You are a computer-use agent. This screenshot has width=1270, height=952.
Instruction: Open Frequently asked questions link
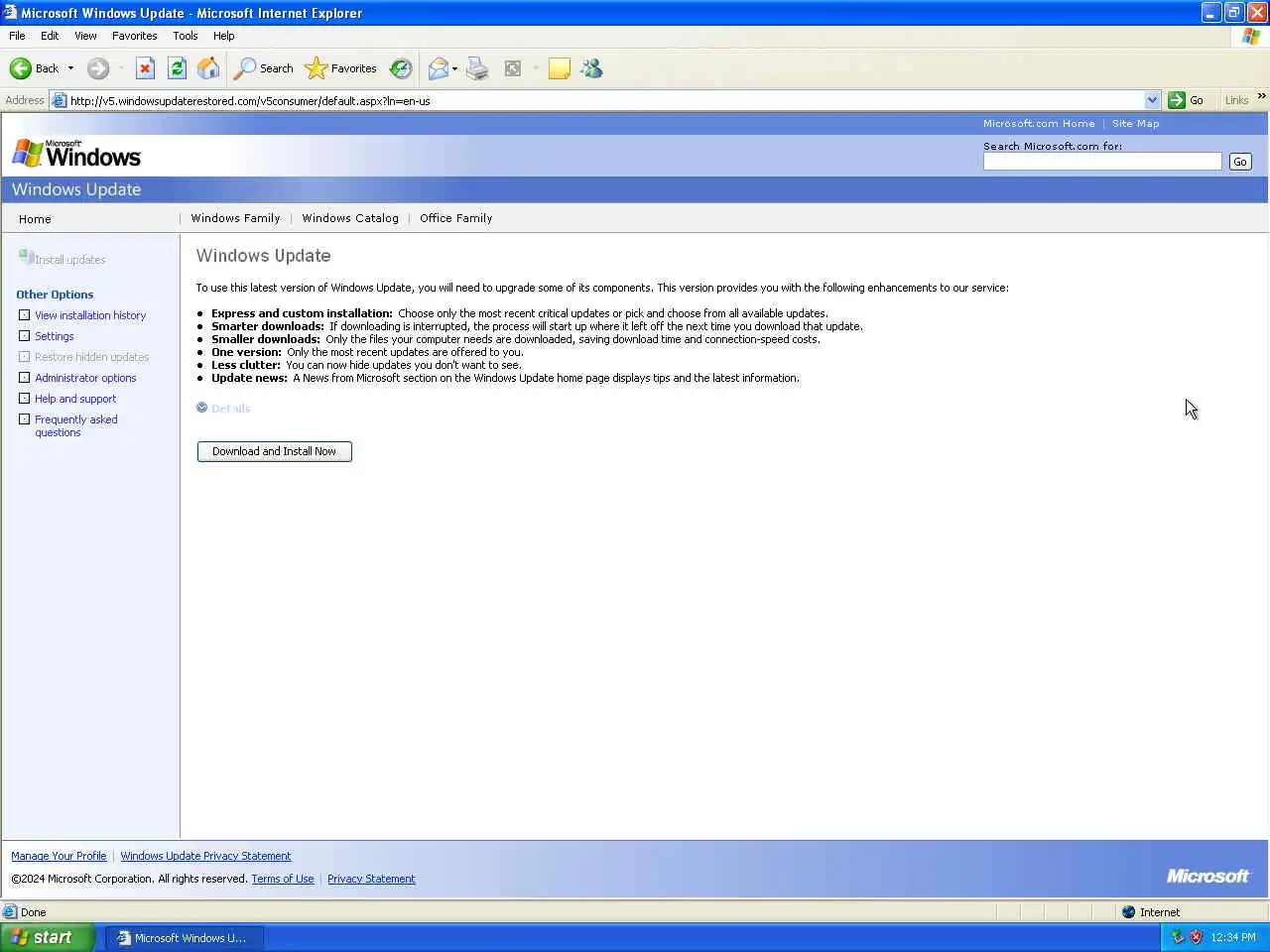pos(76,425)
